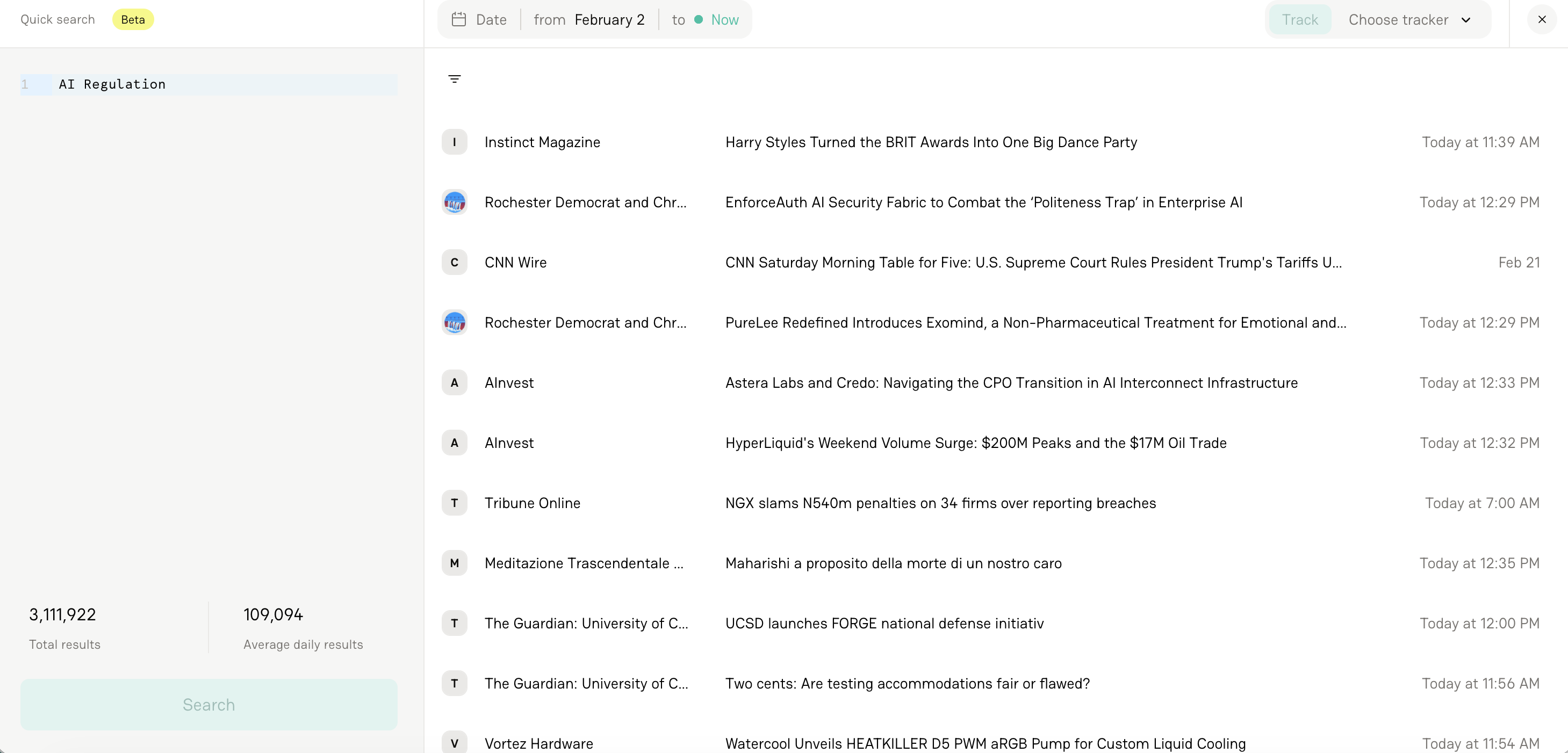Open the February 2 start date picker
1568x753 pixels.
pyautogui.click(x=609, y=19)
